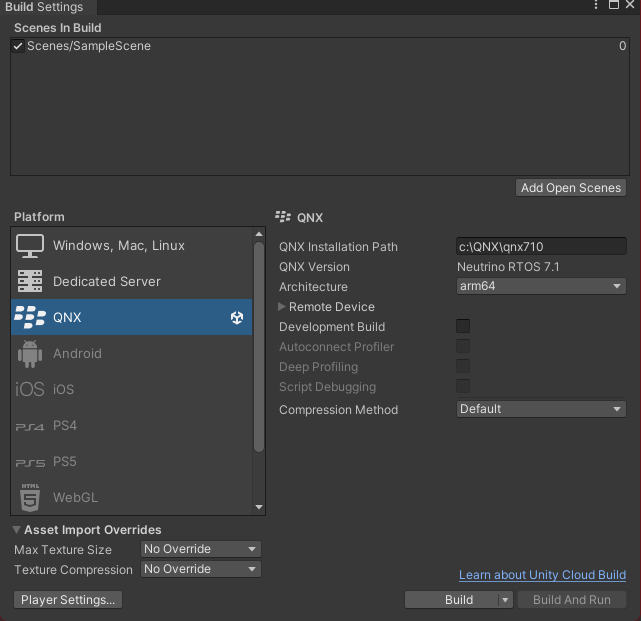Uncheck the Scenes/SampleScene checkbox

(x=18, y=46)
